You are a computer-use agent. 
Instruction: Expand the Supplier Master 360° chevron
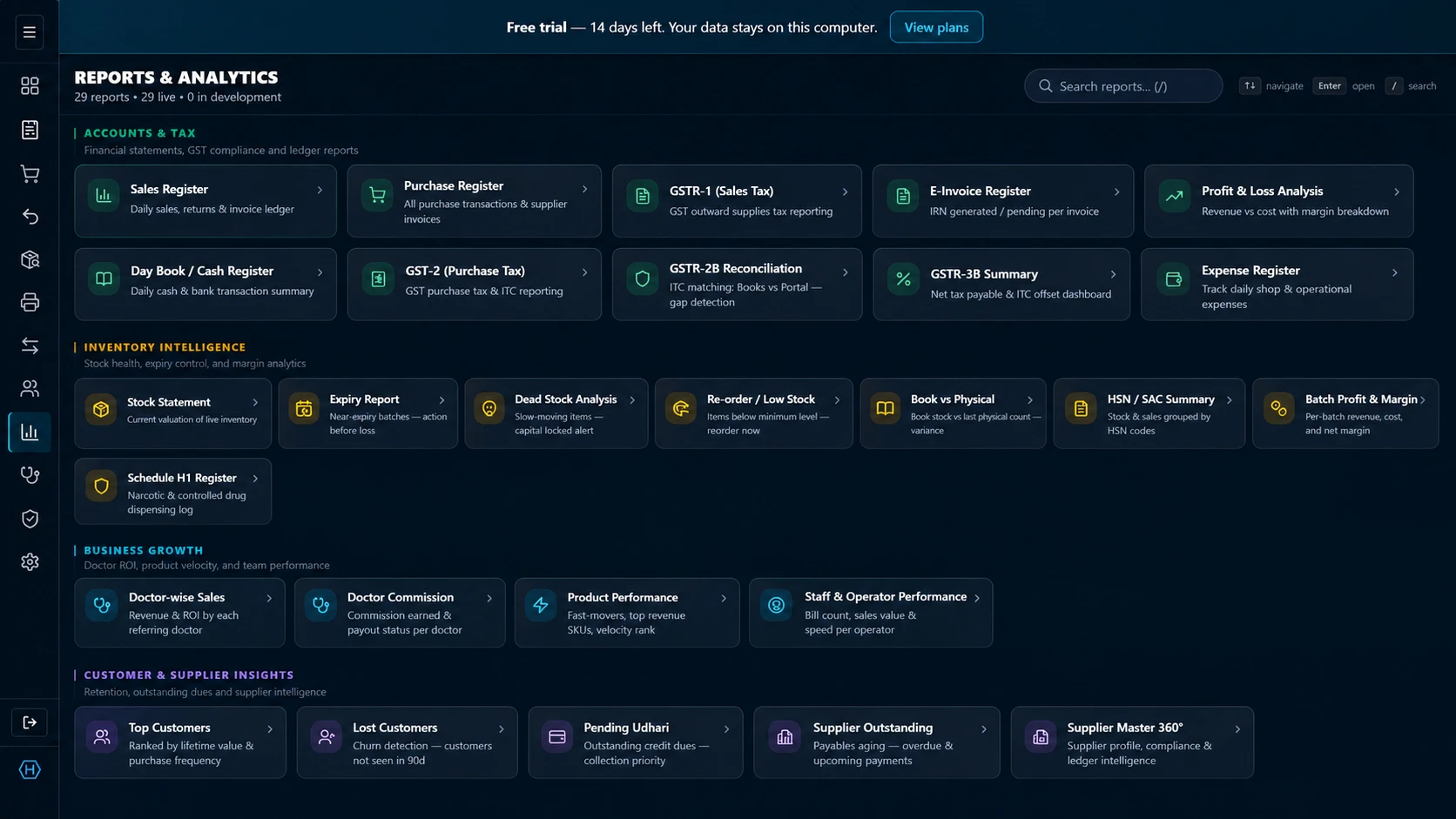point(1237,729)
